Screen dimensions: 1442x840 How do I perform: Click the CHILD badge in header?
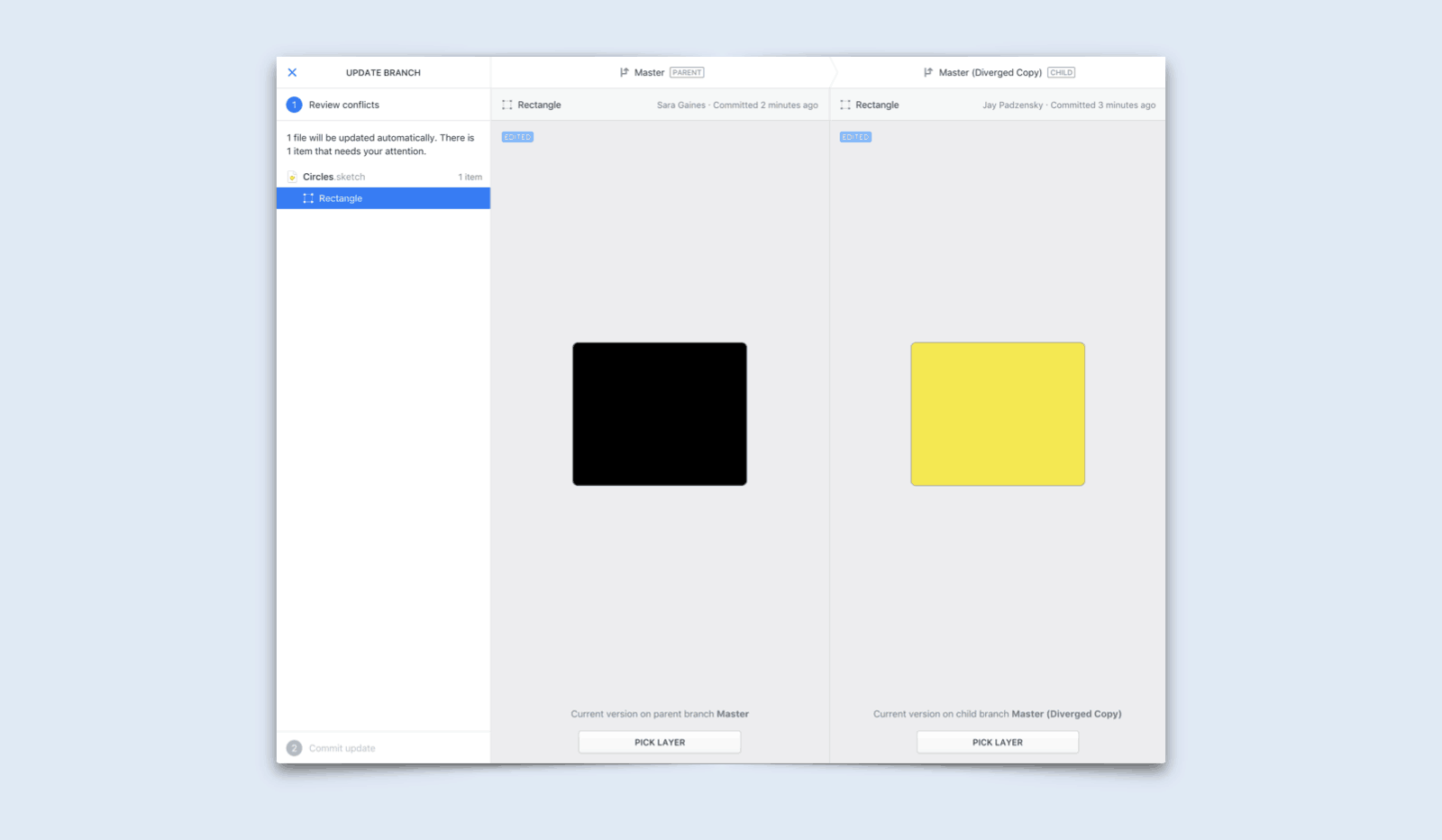coord(1061,73)
